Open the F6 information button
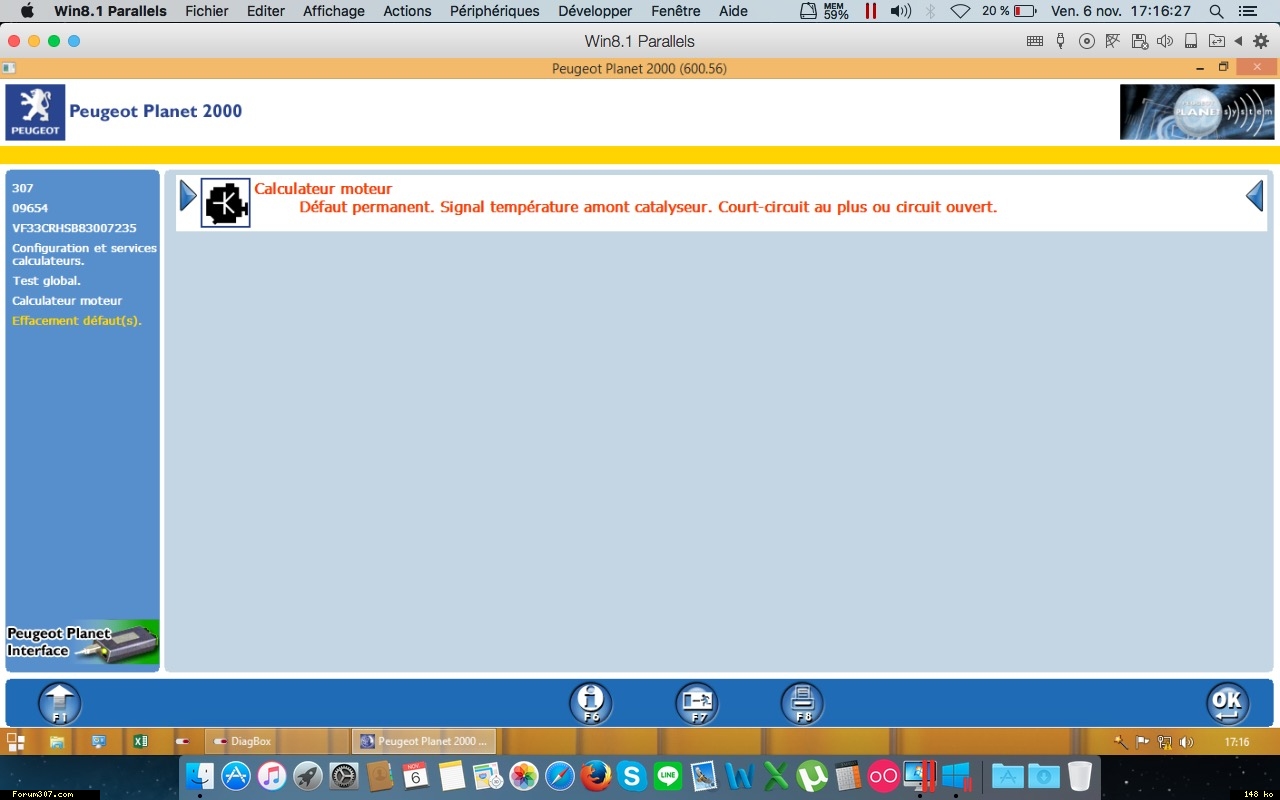The image size is (1280, 800). point(591,703)
